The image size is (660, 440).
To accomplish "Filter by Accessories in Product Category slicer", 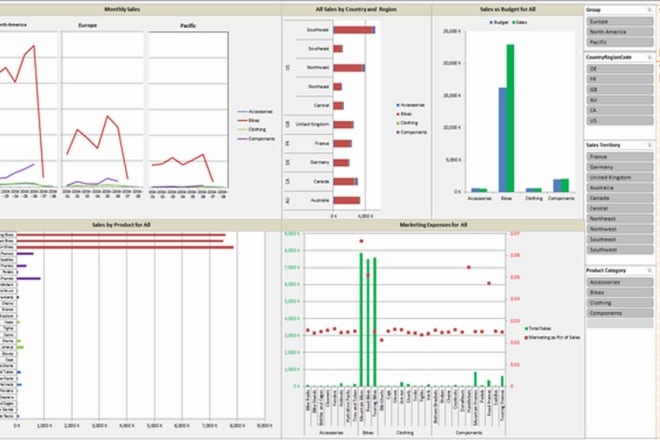I will (620, 282).
